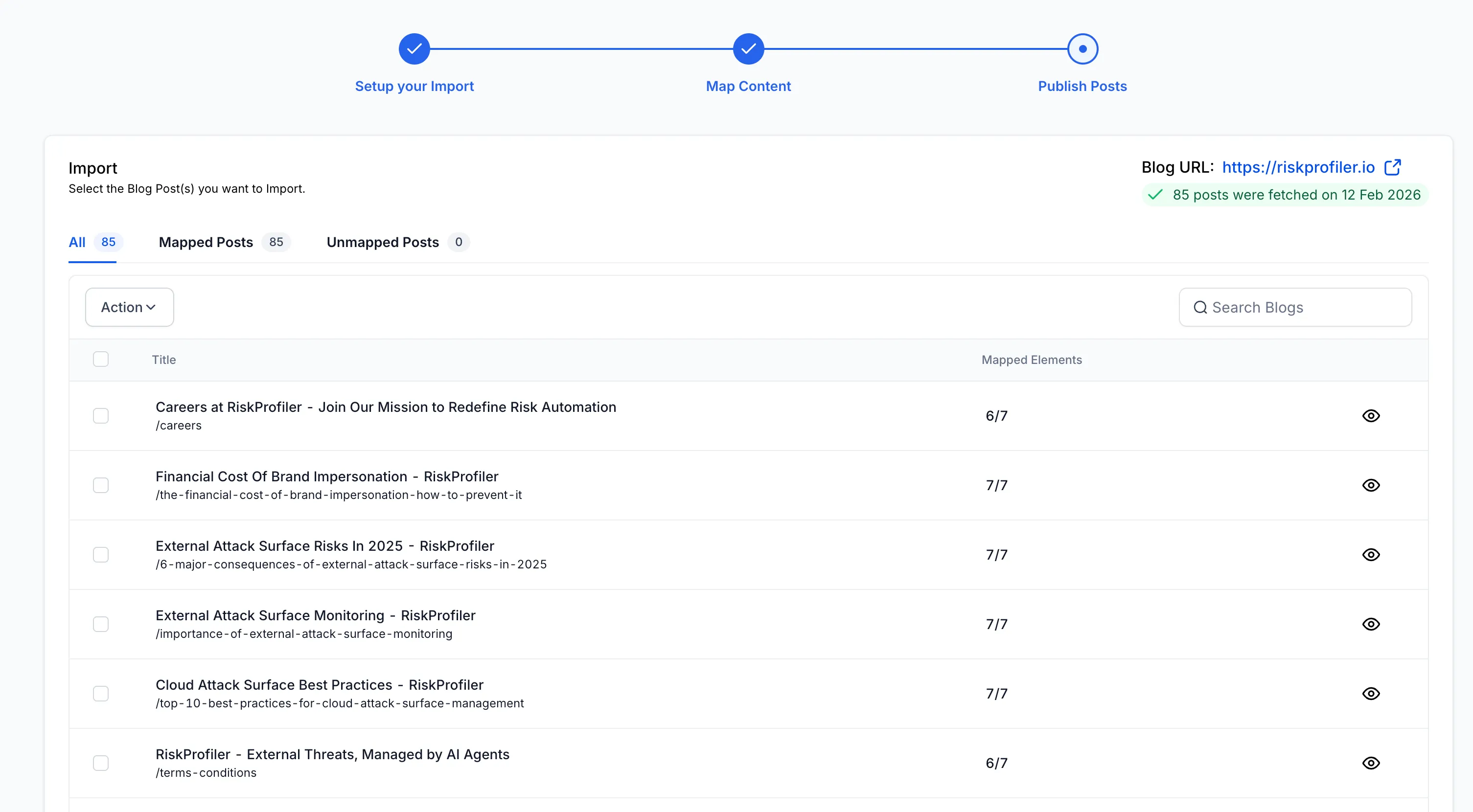Screen dimensions: 1473x812
Task: Open preview for External Attack Surface Monitoring post
Action: [x=1371, y=624]
